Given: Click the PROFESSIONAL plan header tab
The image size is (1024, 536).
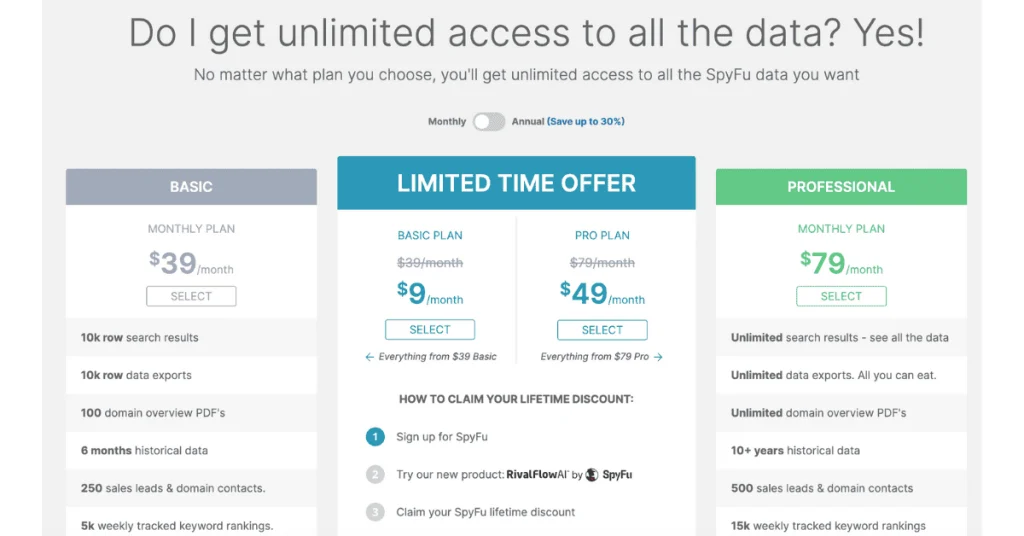Looking at the screenshot, I should (x=841, y=187).
